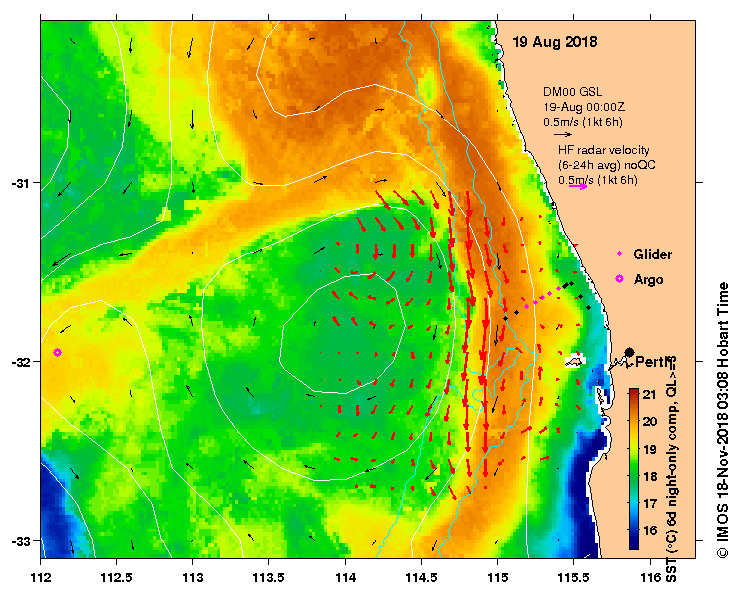Click the dark blue bottom of SST colorbar
This screenshot has height=592, width=739.
click(633, 545)
